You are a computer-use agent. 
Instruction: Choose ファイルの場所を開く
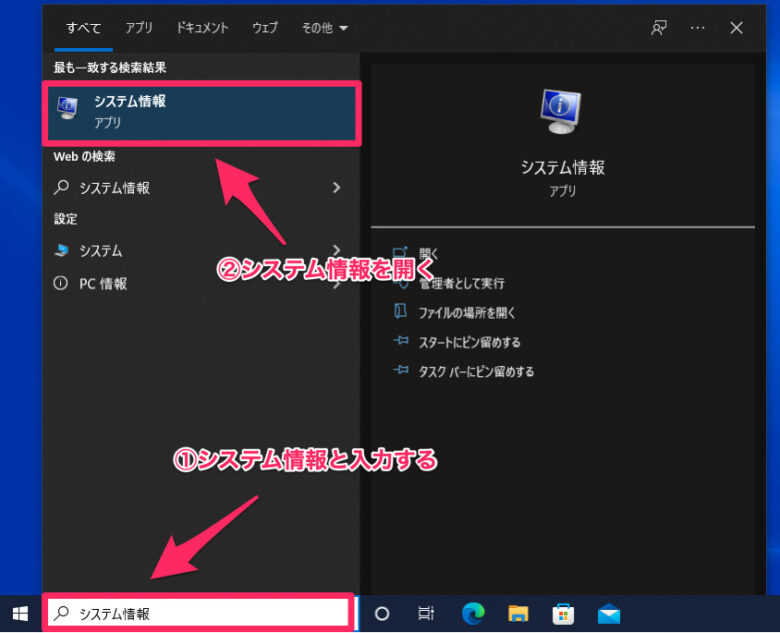click(x=467, y=313)
